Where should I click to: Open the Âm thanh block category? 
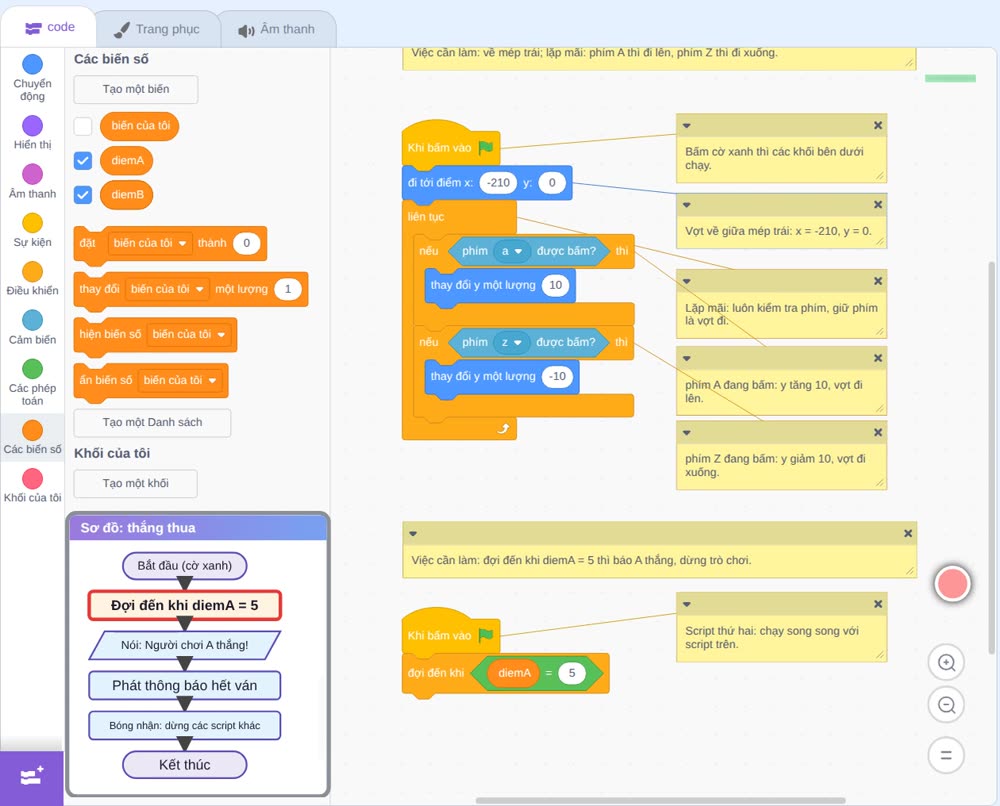pos(33,182)
